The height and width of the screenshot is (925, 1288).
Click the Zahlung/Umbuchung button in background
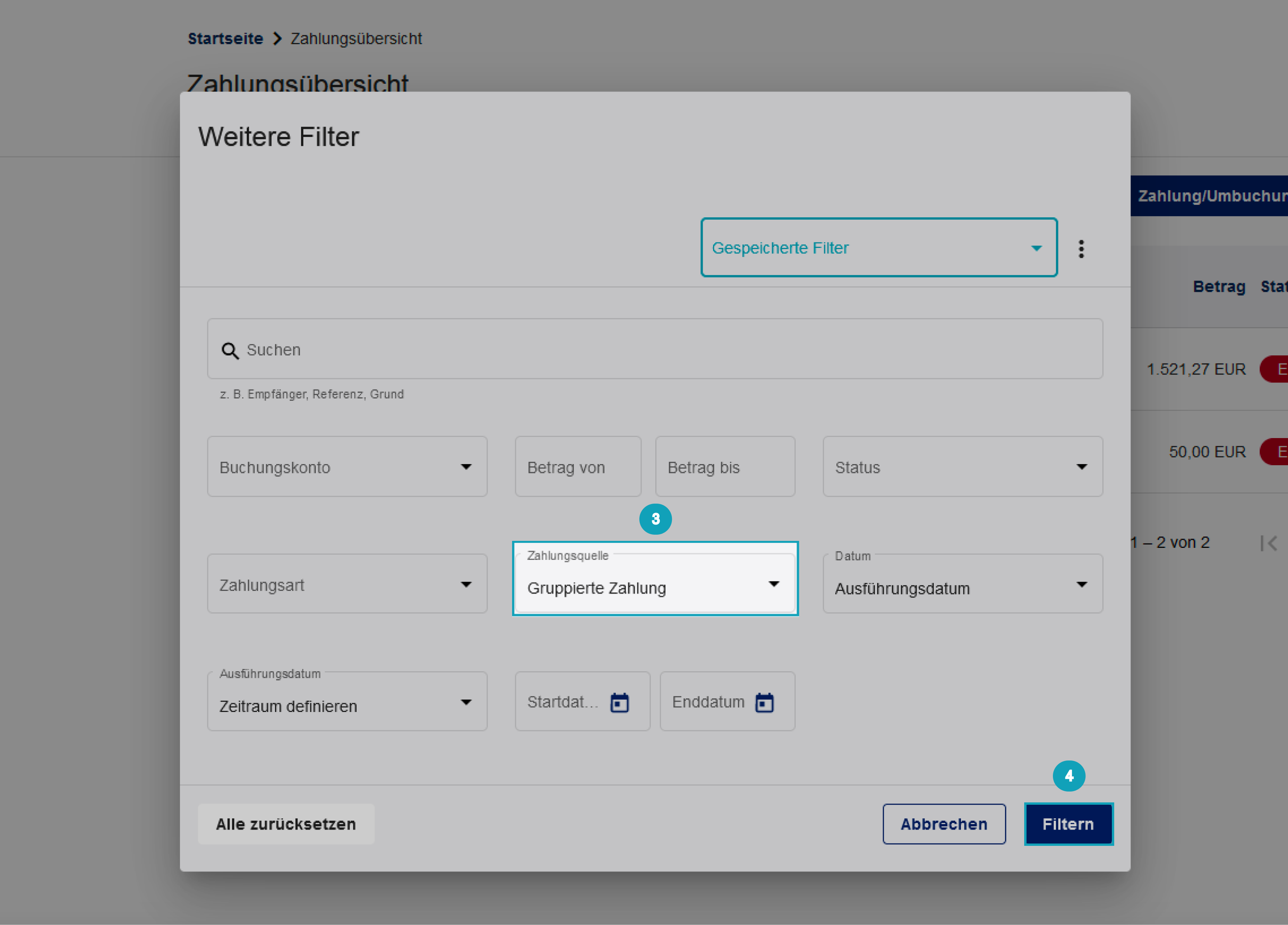pos(1209,196)
